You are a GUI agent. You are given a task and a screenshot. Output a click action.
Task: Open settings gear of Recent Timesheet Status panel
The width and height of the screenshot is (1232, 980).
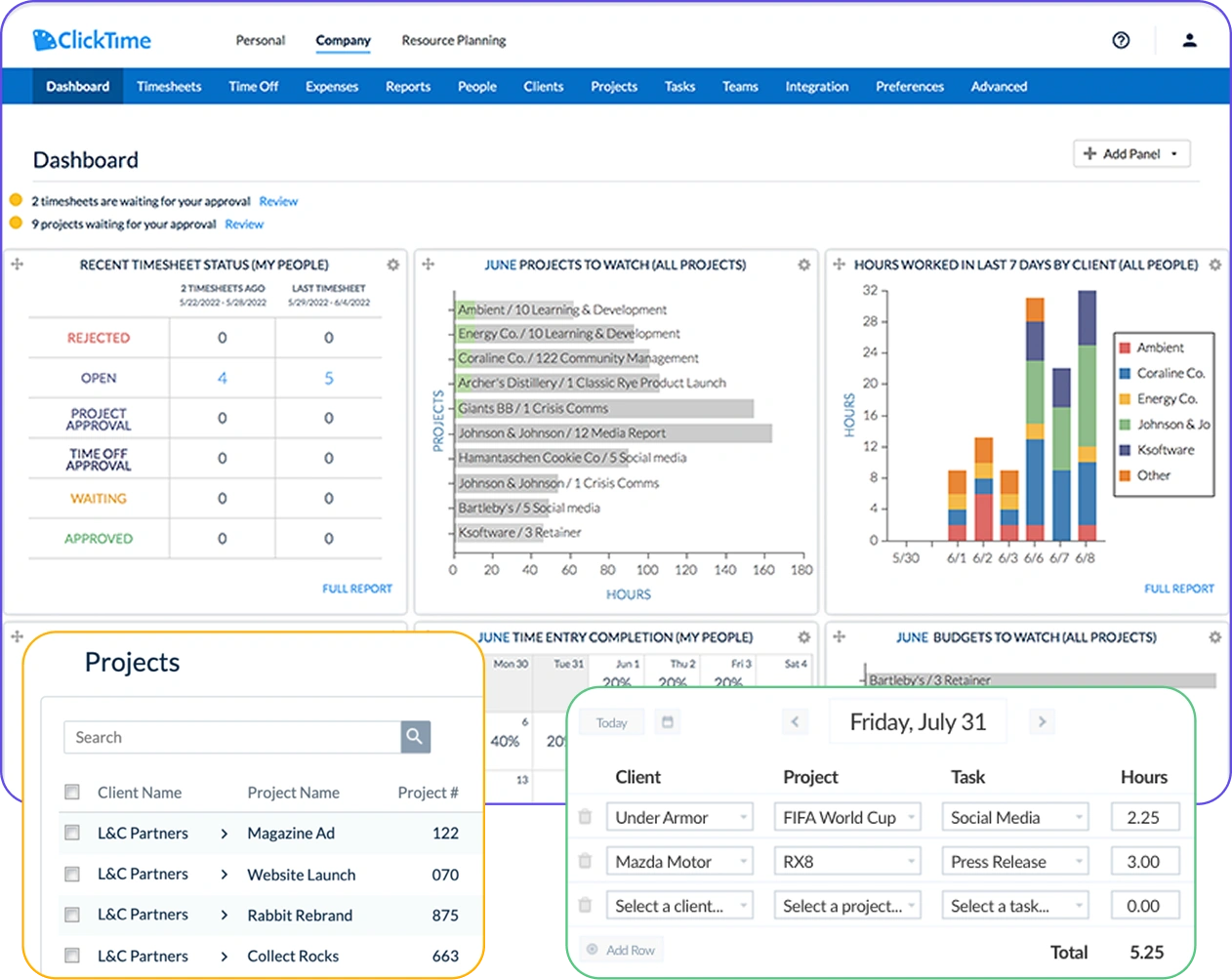click(392, 265)
